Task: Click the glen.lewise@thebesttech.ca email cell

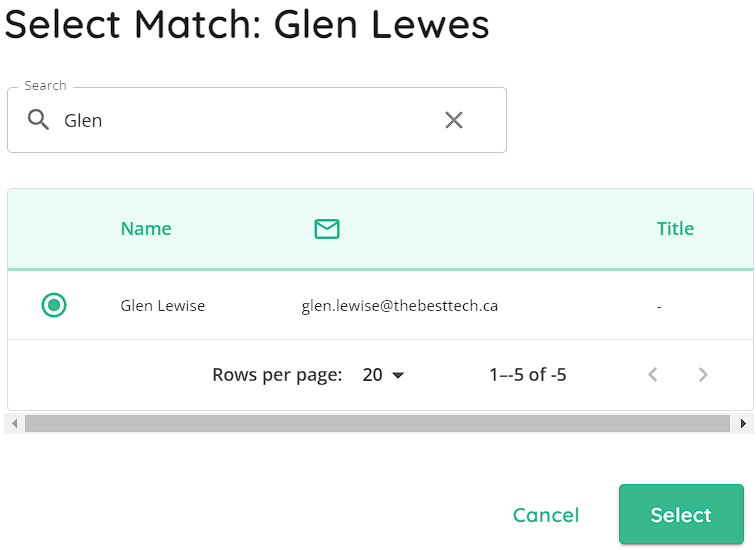Action: [400, 306]
